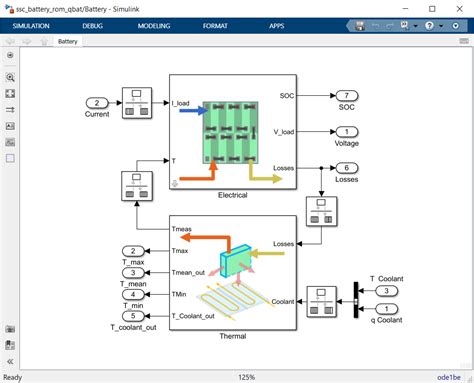Expand the palette with double chevron
474x383 pixels.
10,362
